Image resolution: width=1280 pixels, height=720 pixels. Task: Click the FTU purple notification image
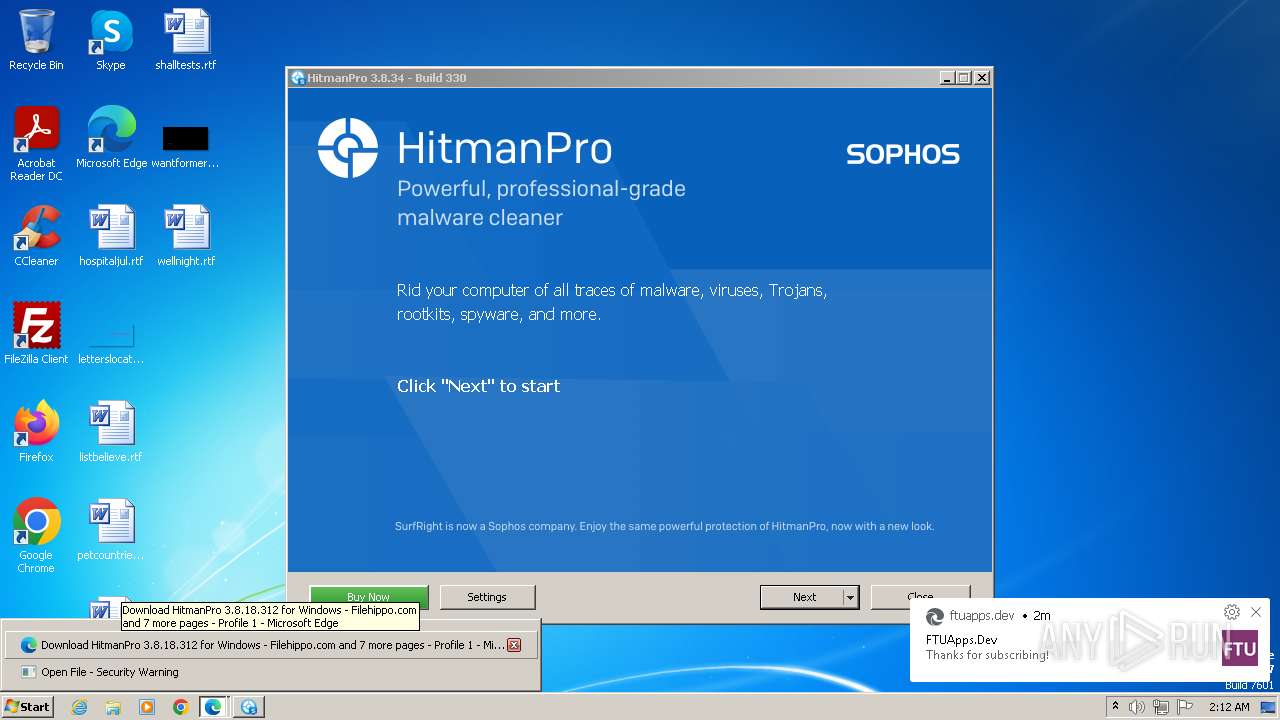click(x=1240, y=648)
